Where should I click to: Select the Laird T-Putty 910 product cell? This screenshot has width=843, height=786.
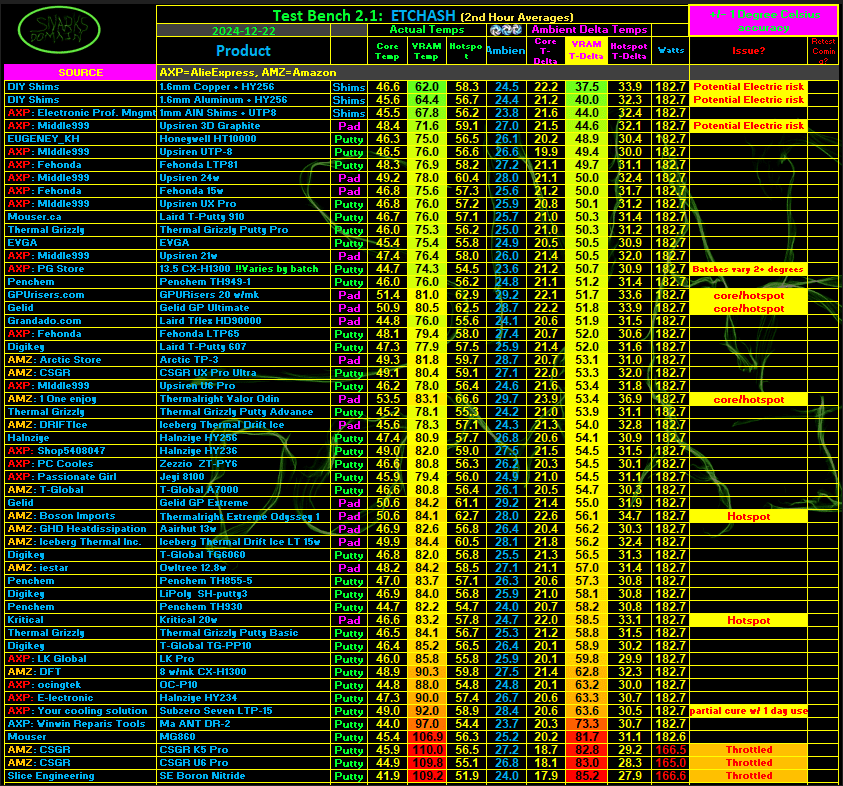tap(244, 217)
